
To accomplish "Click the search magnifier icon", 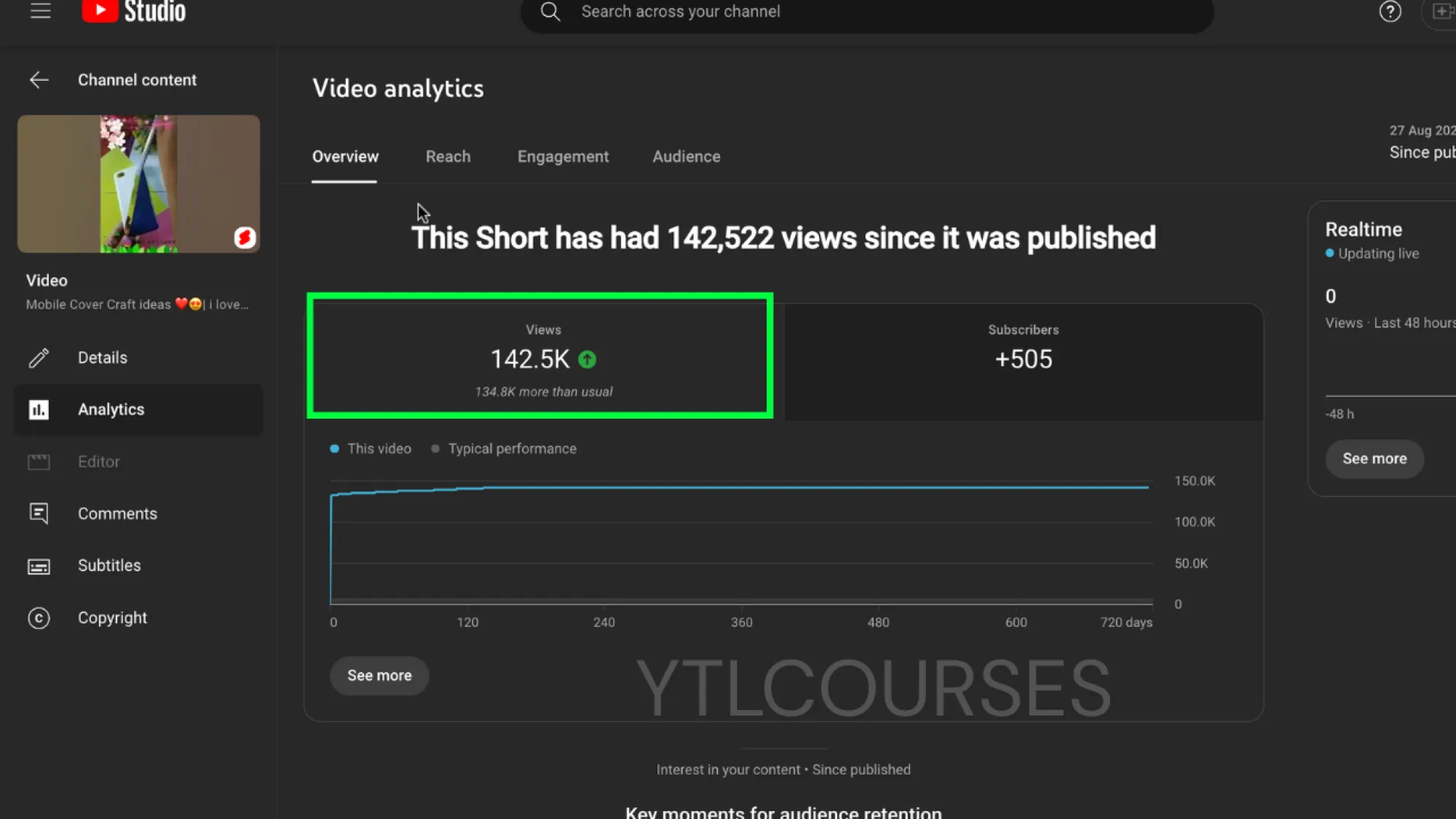I will pos(550,12).
